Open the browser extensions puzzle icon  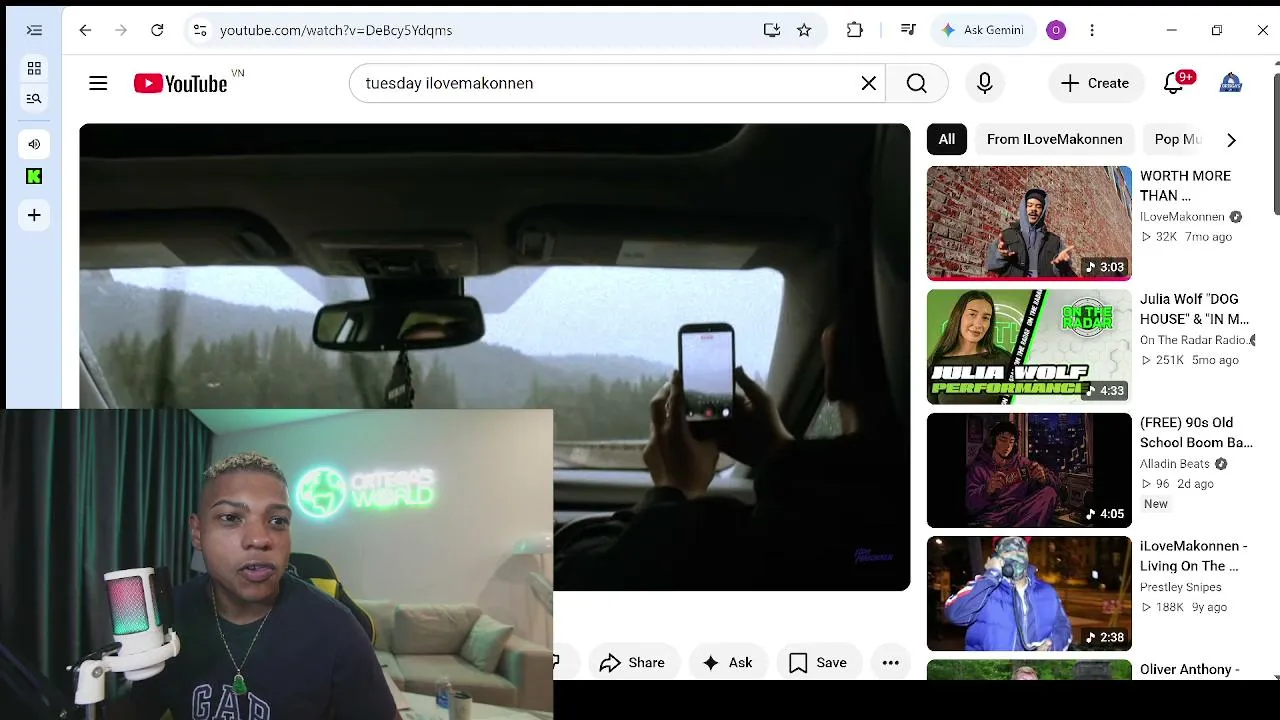[x=854, y=30]
